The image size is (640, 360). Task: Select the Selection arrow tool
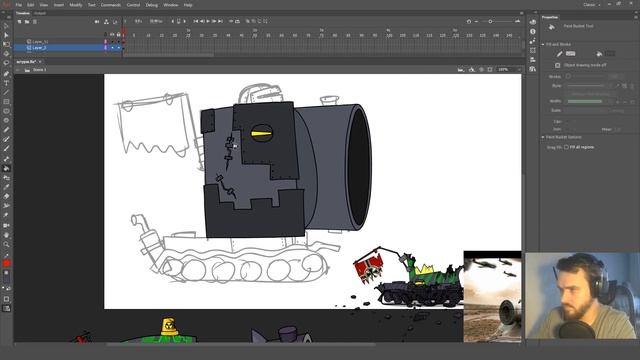pos(6,26)
